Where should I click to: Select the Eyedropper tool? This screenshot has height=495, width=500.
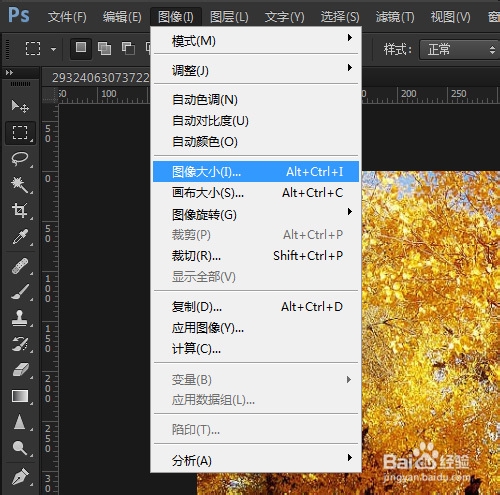[20, 237]
